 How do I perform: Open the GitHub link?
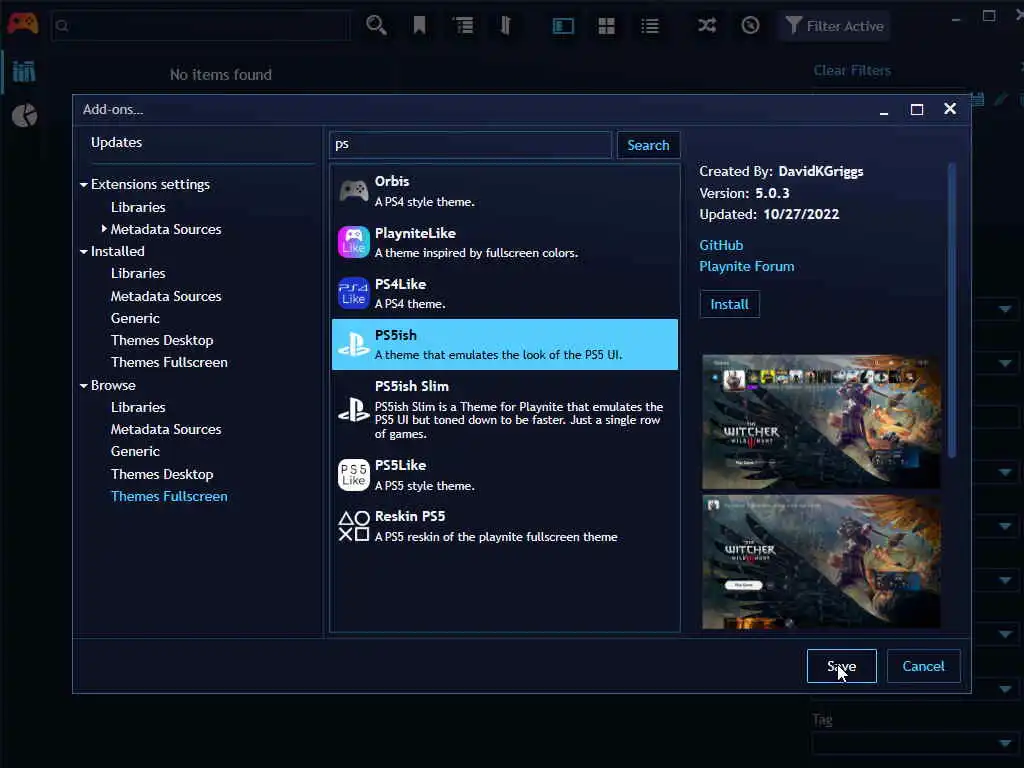721,245
